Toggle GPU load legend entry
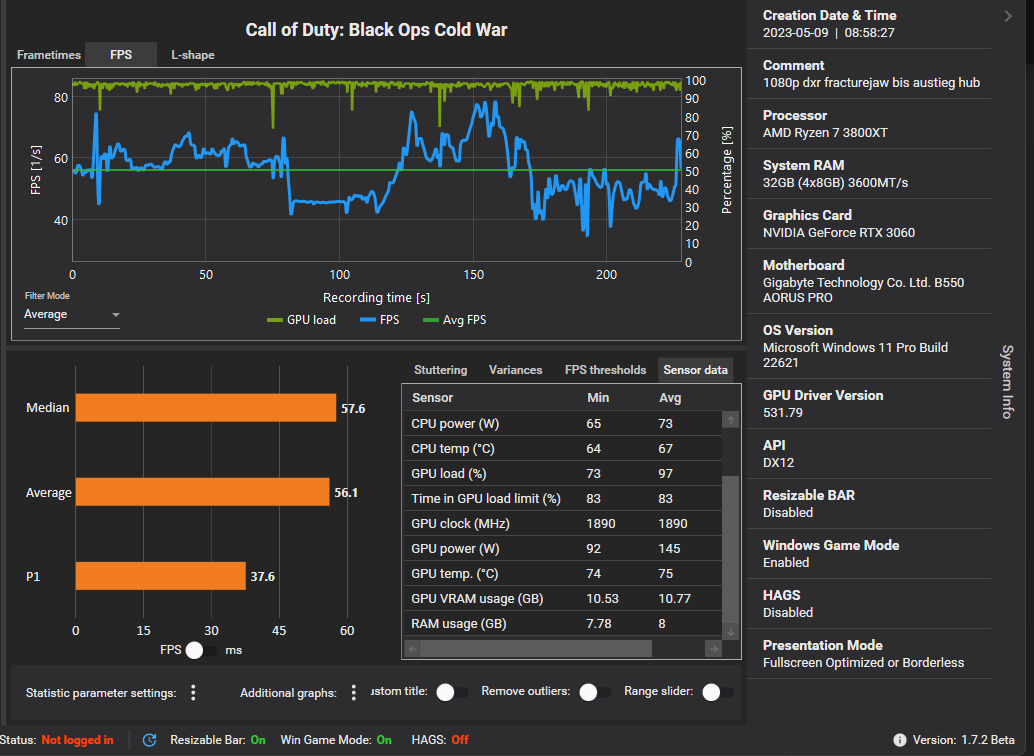This screenshot has height=756, width=1034. coord(301,320)
